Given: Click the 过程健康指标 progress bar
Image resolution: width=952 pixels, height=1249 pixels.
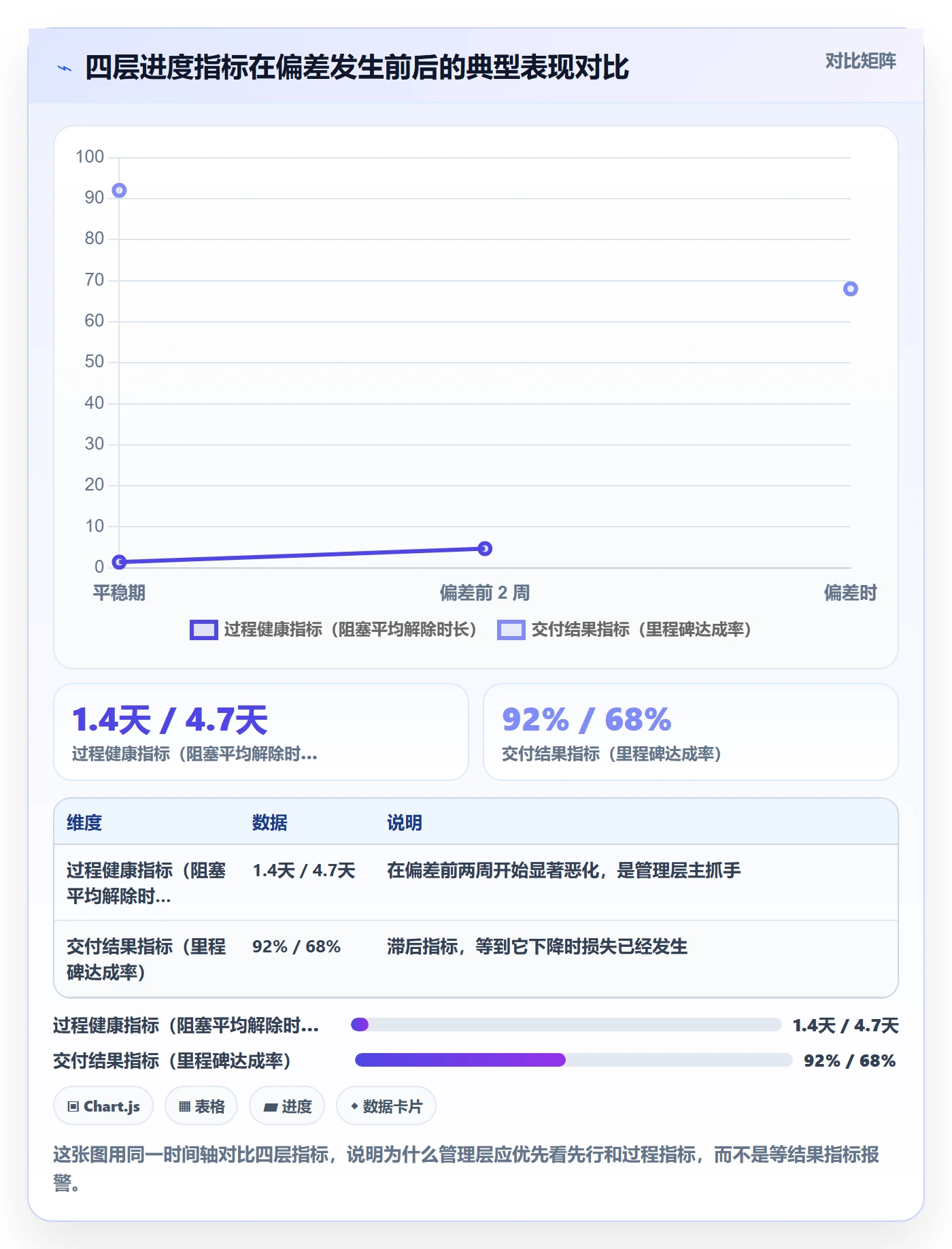Looking at the screenshot, I should coord(566,1025).
